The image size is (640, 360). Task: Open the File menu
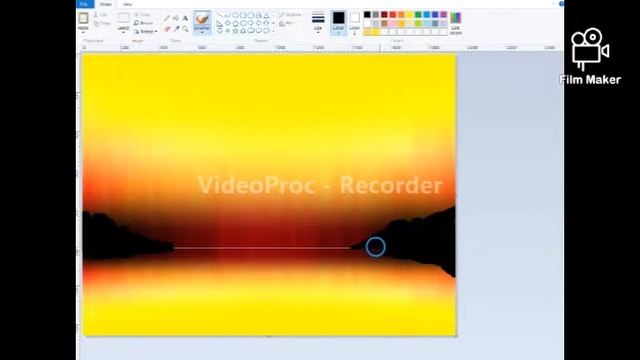pyautogui.click(x=84, y=4)
